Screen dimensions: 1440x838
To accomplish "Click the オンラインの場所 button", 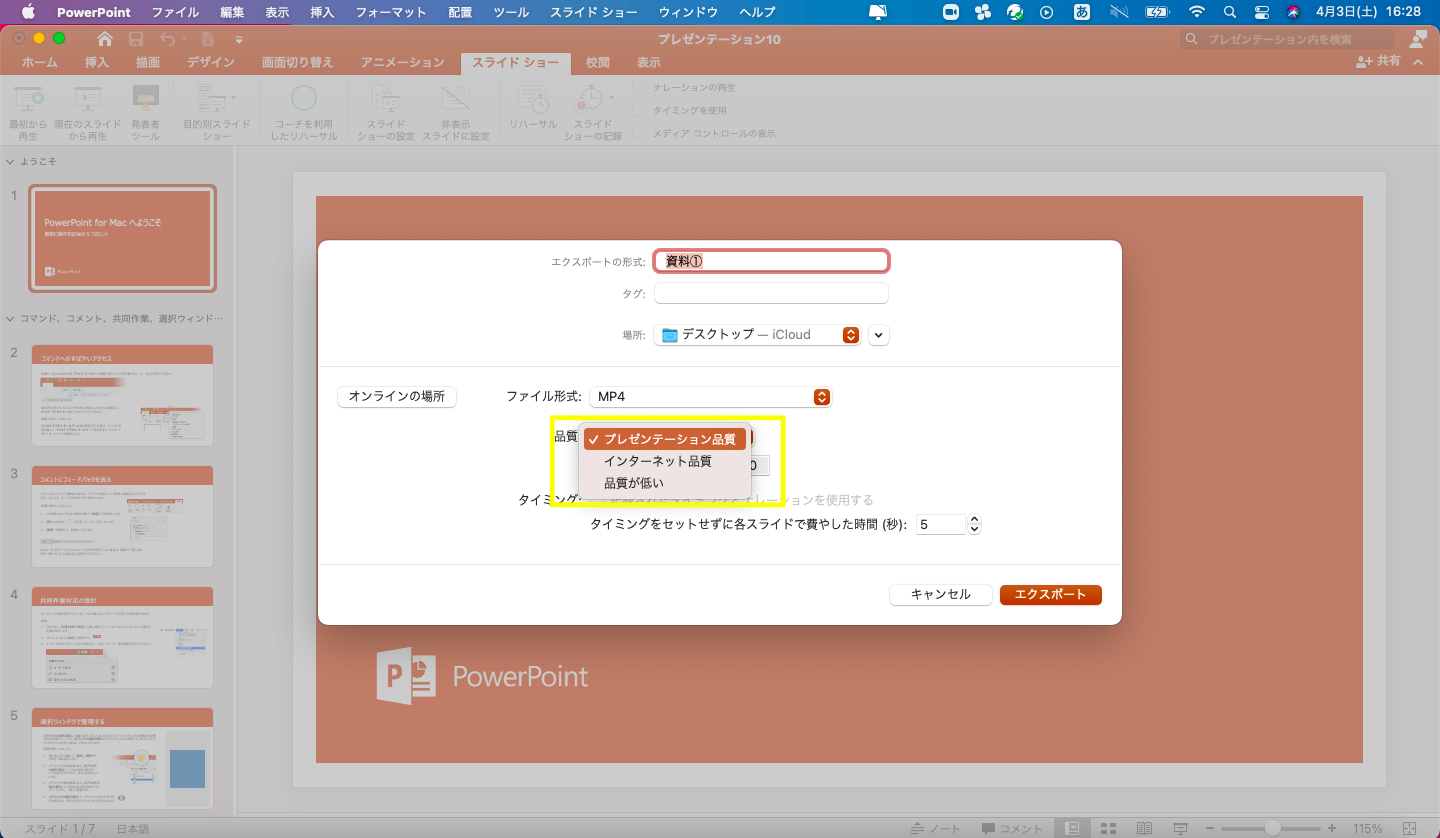I will (397, 397).
